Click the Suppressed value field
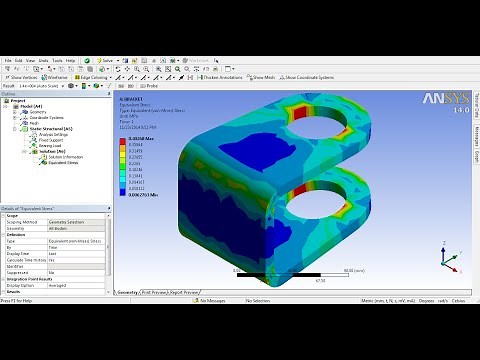This screenshot has width=480, height=360. pyautogui.click(x=76, y=273)
